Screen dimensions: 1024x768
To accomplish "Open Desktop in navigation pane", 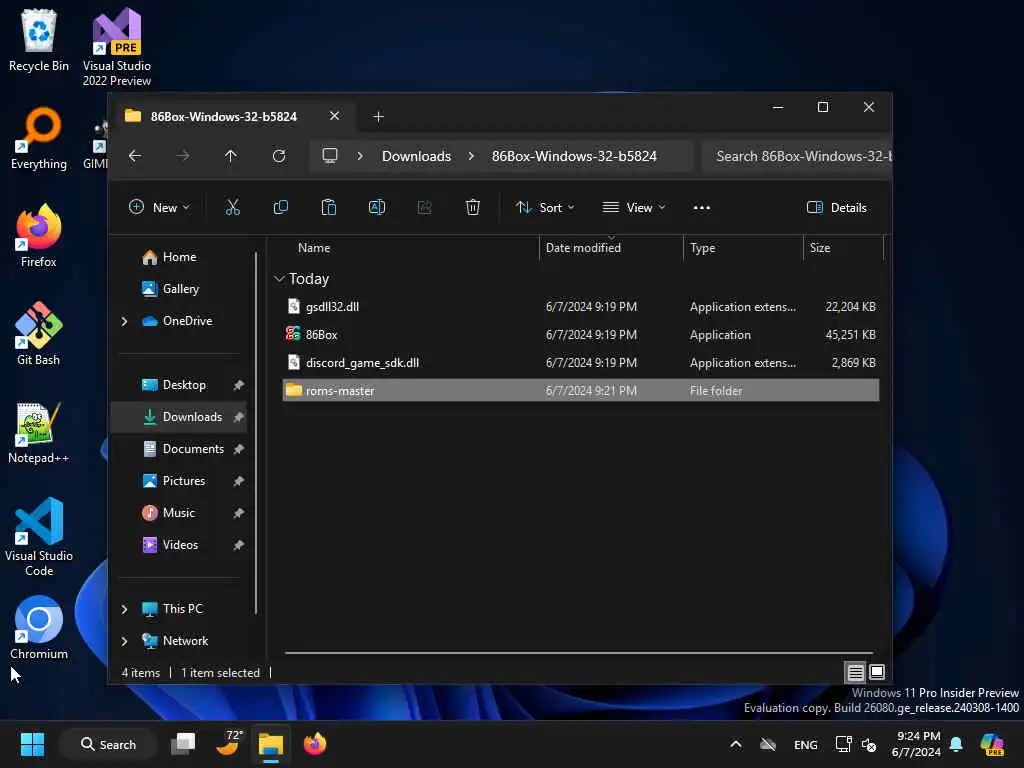I will click(184, 385).
